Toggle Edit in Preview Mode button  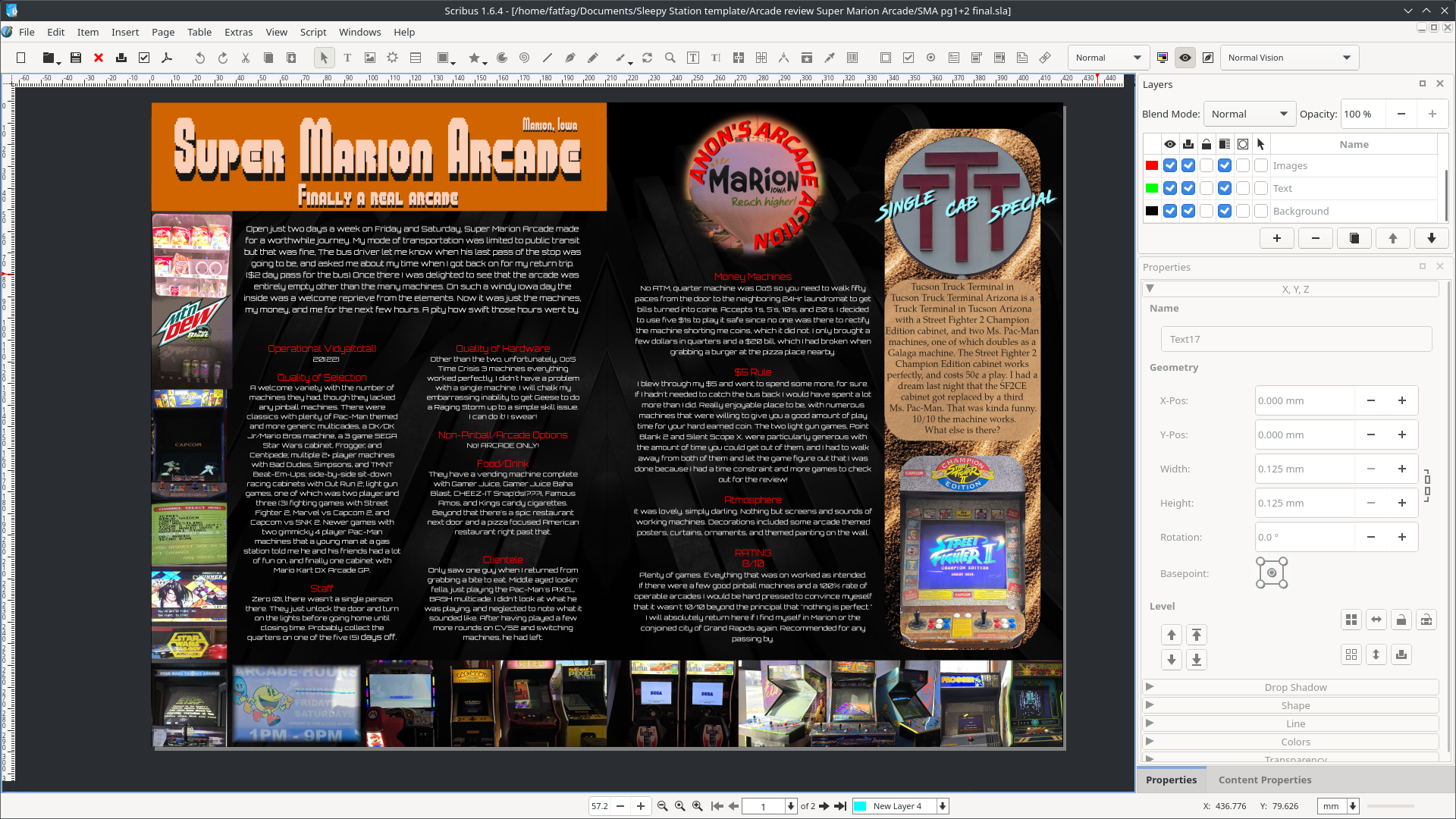click(x=1208, y=58)
